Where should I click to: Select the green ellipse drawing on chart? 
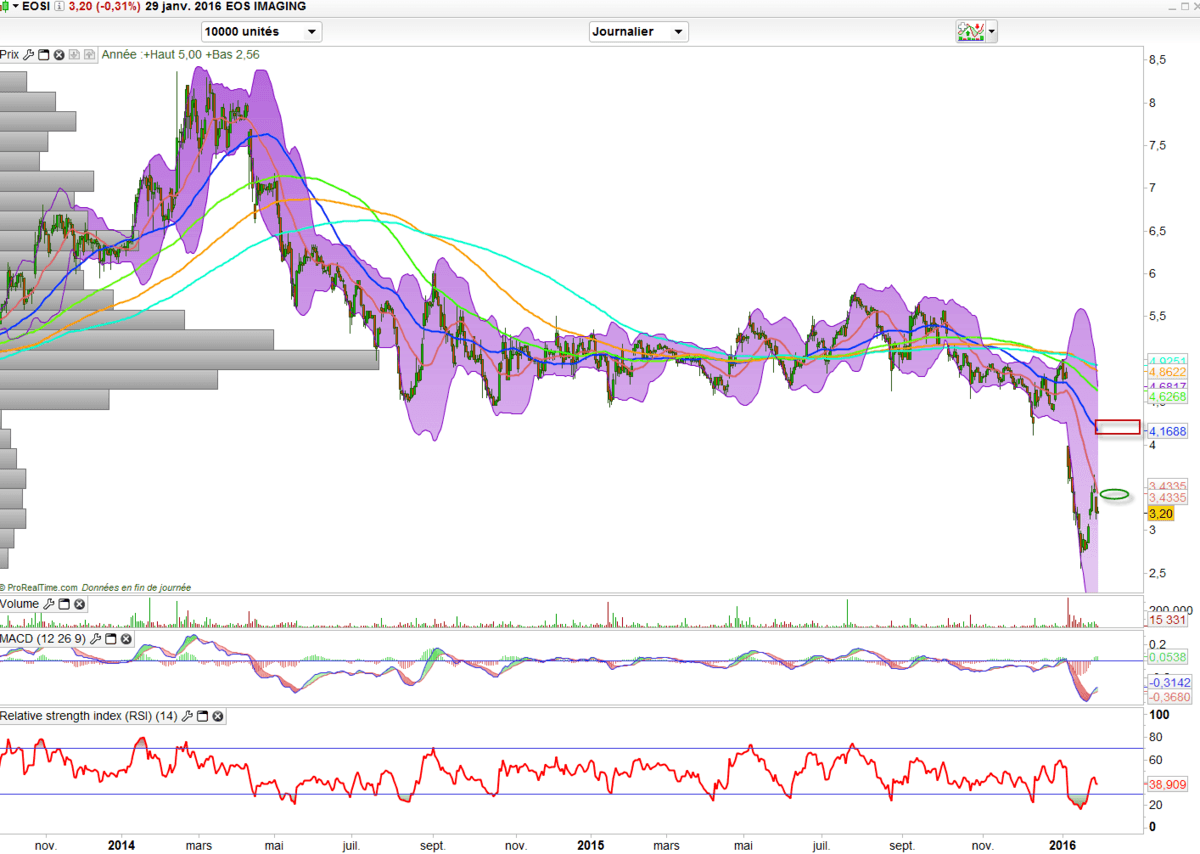(1115, 494)
